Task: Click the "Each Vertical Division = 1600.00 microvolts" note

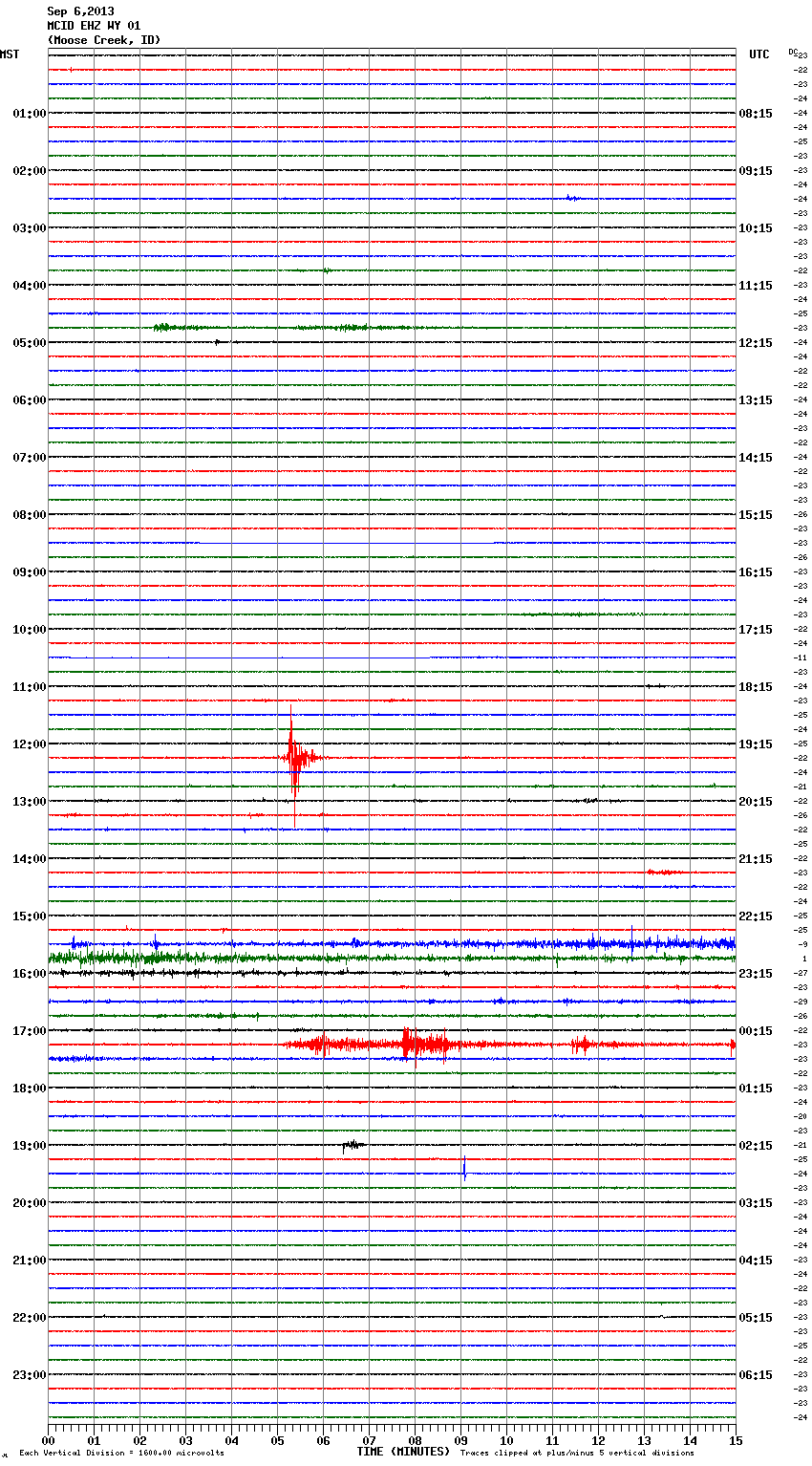Action: point(121,1453)
